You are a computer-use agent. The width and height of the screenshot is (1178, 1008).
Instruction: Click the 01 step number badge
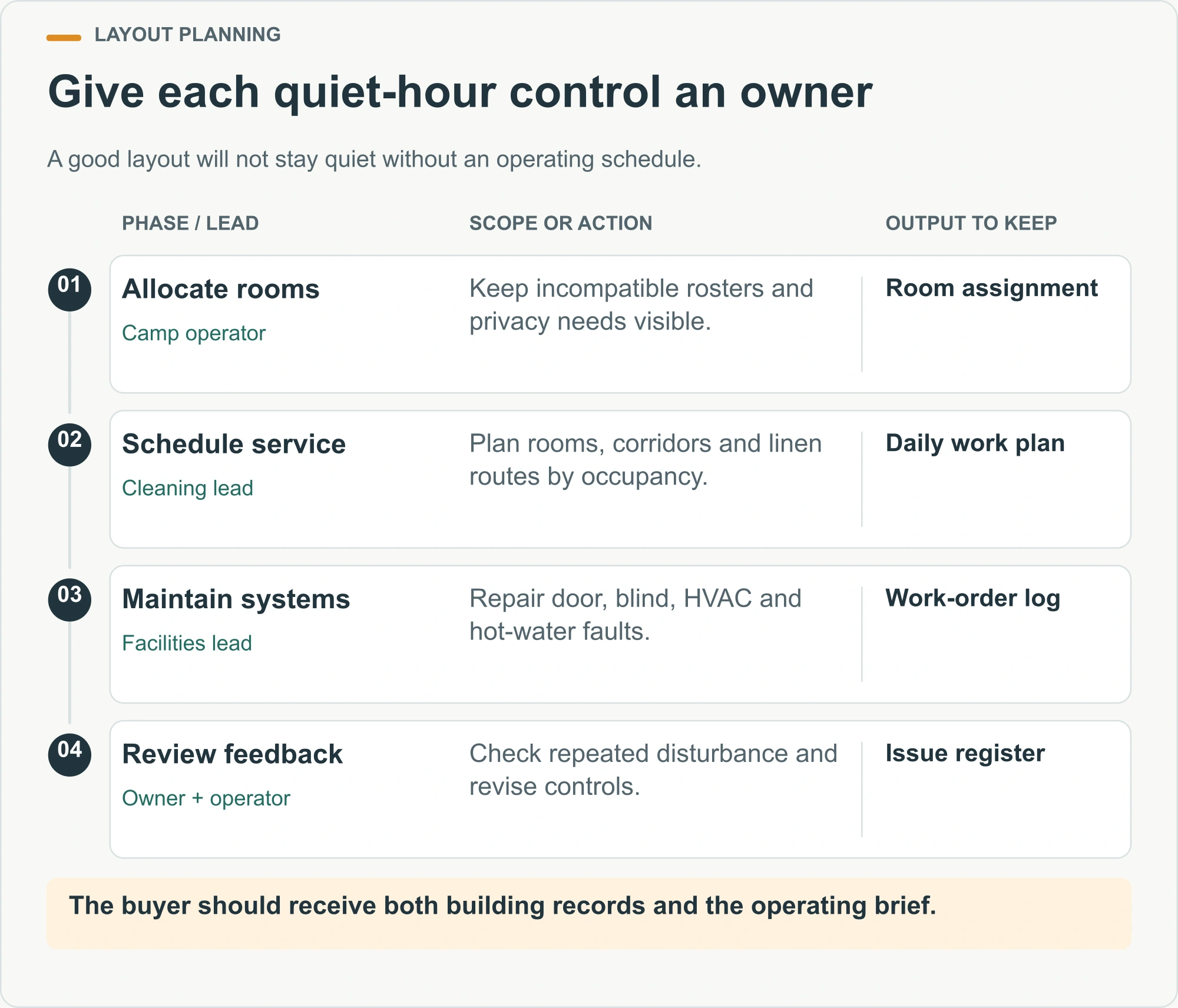tap(70, 290)
